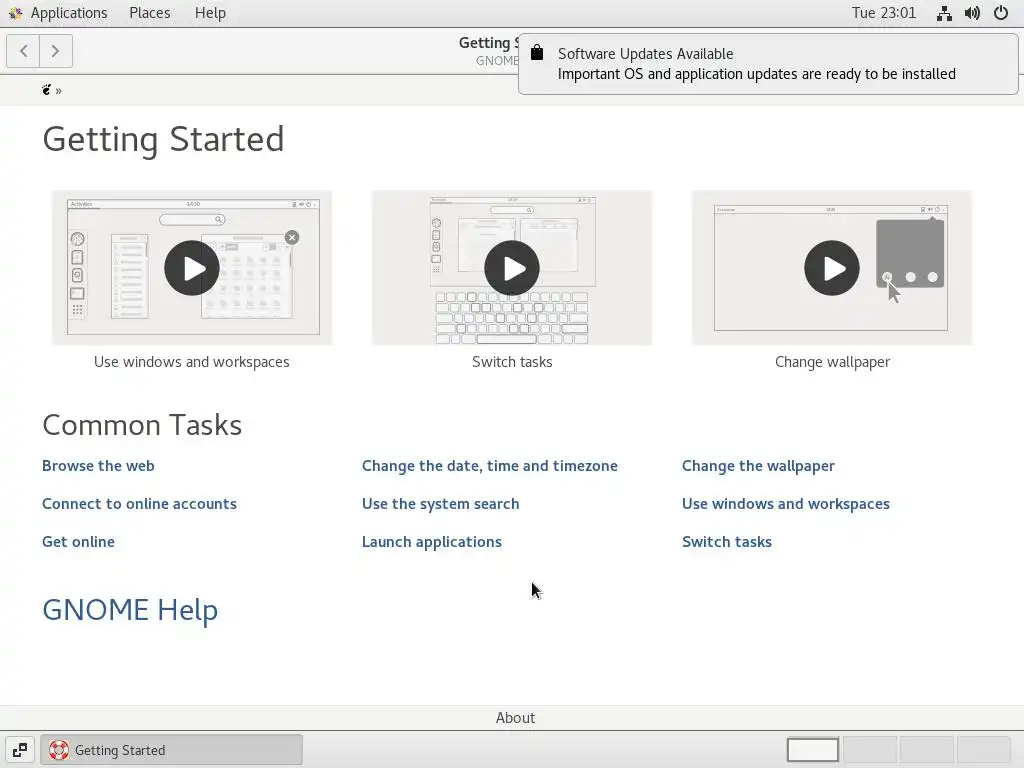Screen dimensions: 1024x768
Task: Open the Browse the web link
Action: coord(98,466)
